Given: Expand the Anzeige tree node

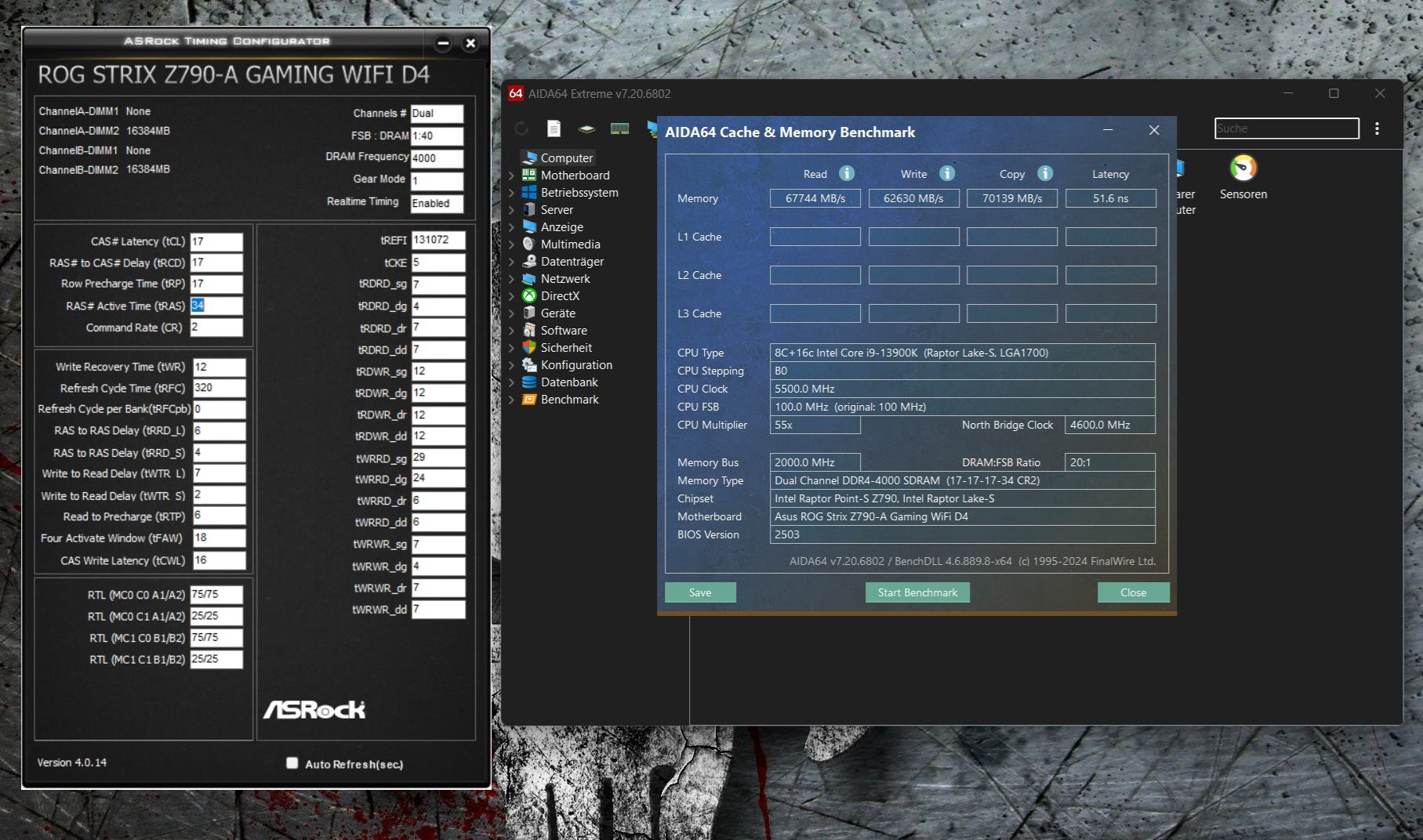Looking at the screenshot, I should [512, 227].
